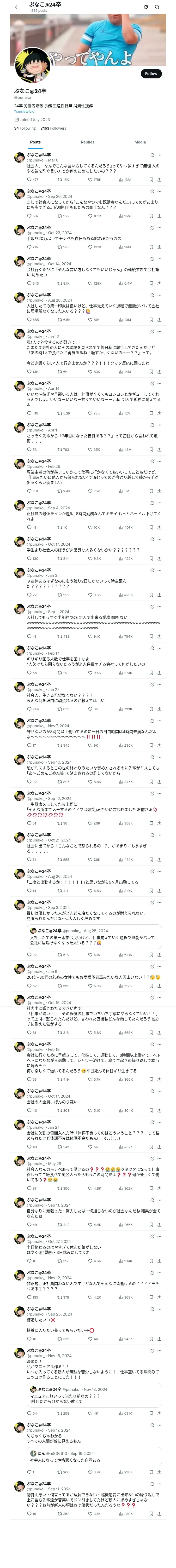Open the search icon in the profile header
The height and width of the screenshot is (1568, 176).
(157, 7)
